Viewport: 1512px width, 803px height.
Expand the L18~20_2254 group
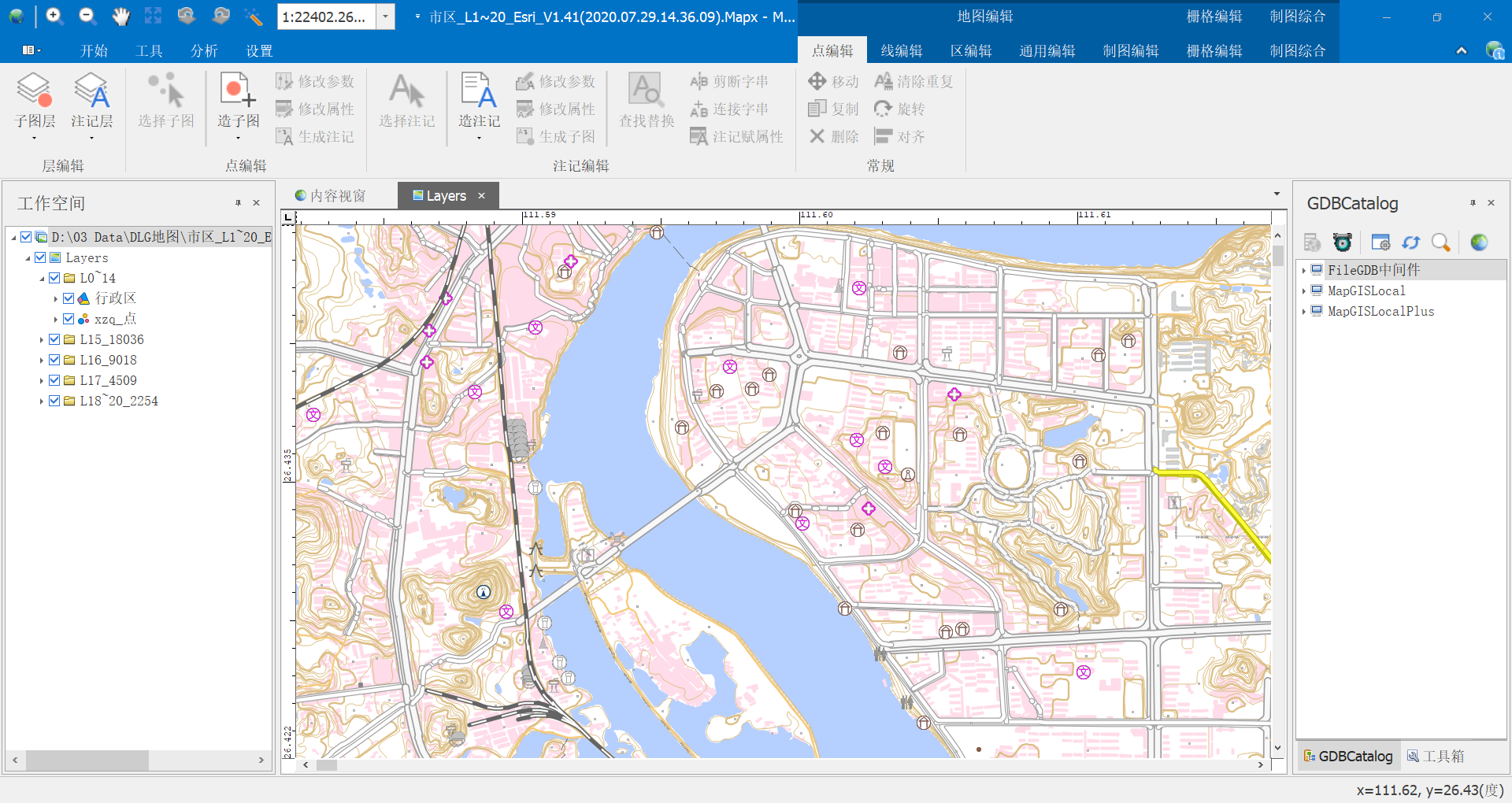pos(41,401)
